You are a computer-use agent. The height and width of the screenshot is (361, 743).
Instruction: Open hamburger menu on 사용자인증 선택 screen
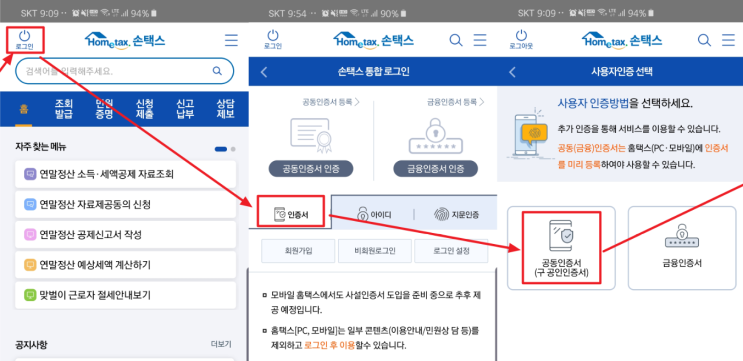[x=729, y=40]
